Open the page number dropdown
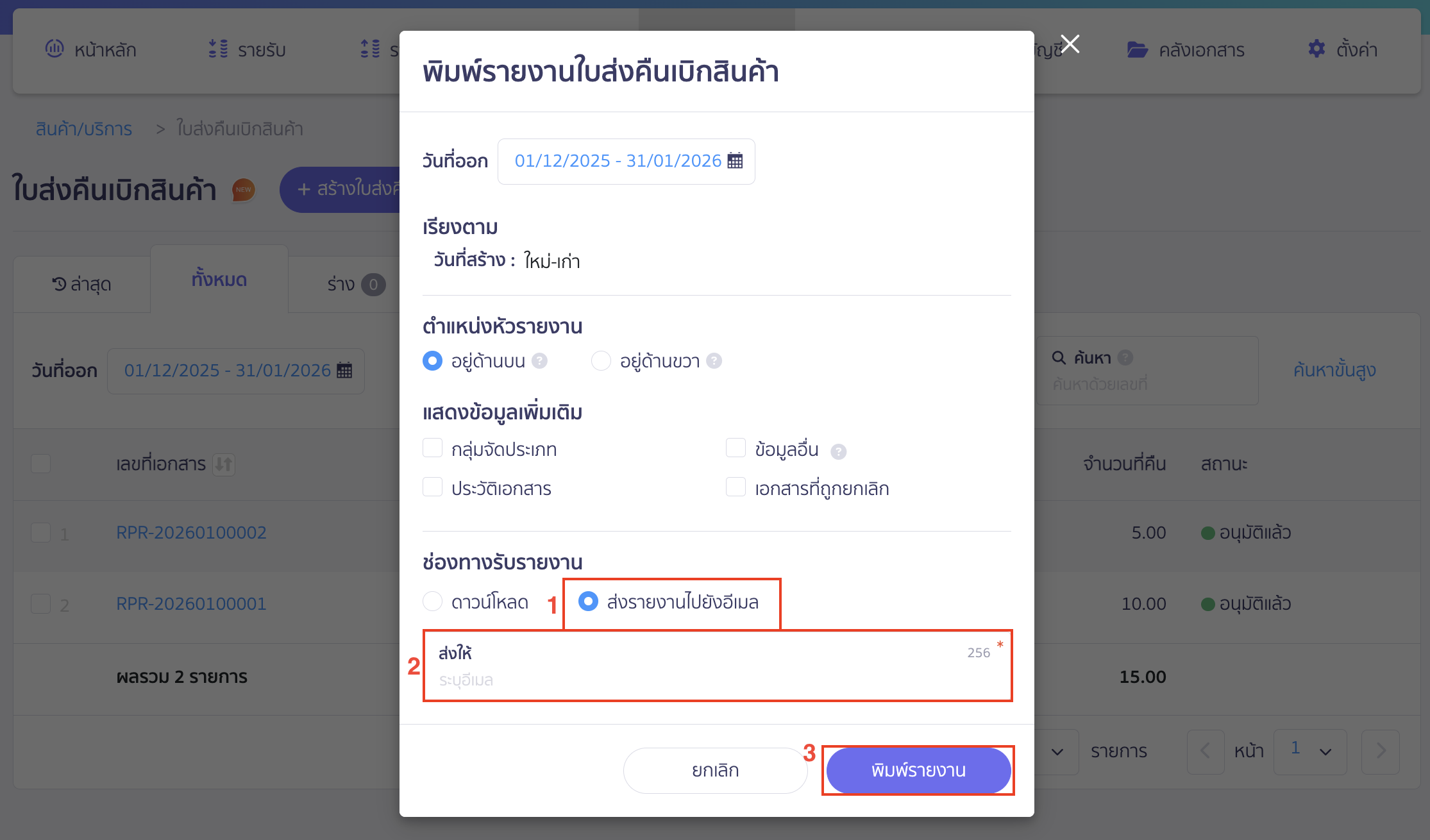The height and width of the screenshot is (840, 1430). coord(1309,752)
